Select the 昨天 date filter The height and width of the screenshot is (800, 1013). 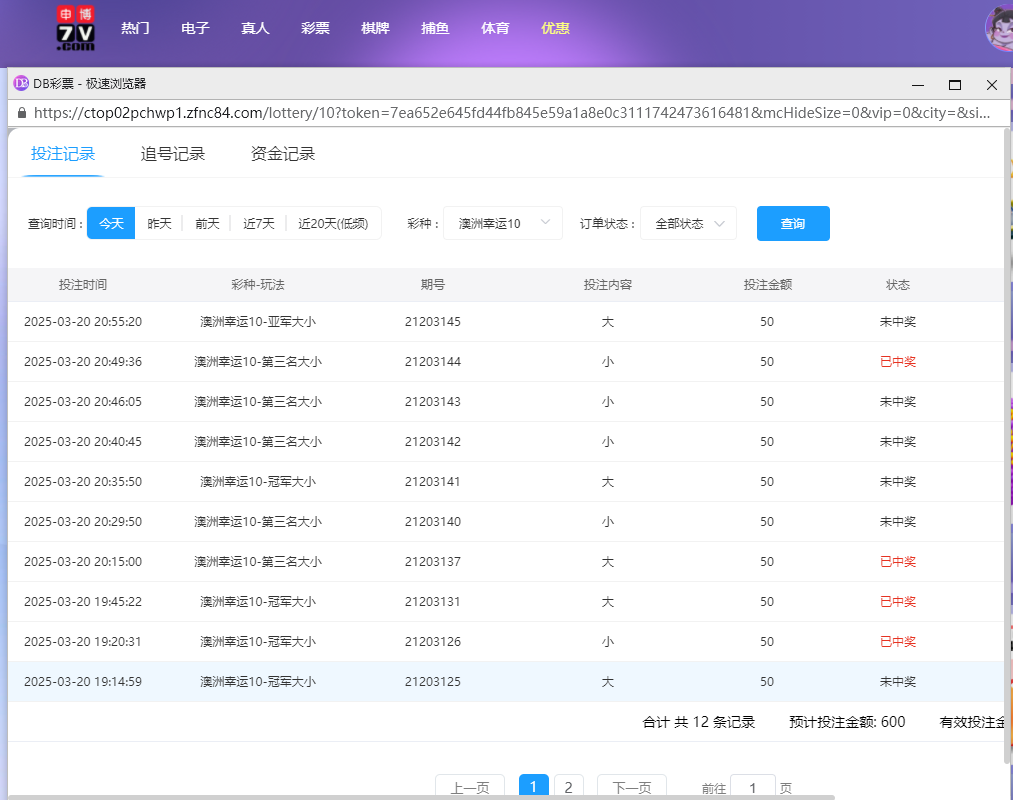pyautogui.click(x=159, y=223)
